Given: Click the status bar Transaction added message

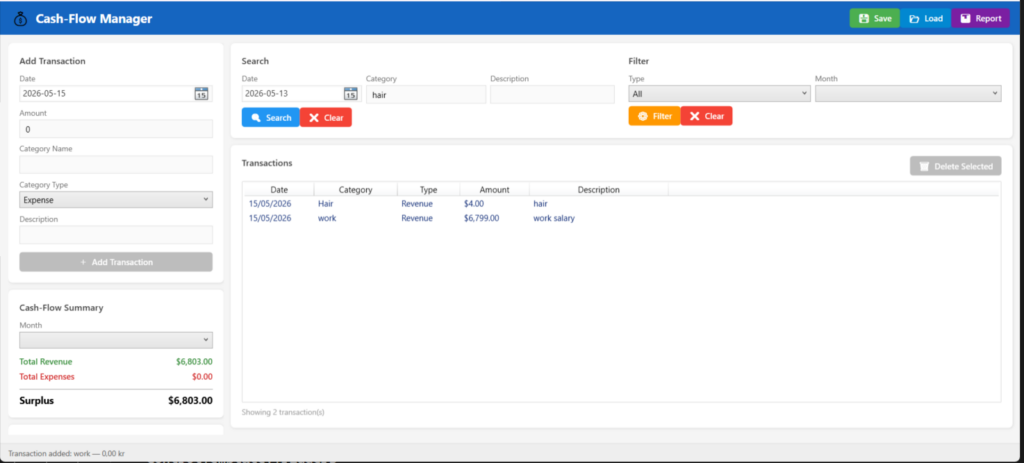Looking at the screenshot, I should pos(67,453).
